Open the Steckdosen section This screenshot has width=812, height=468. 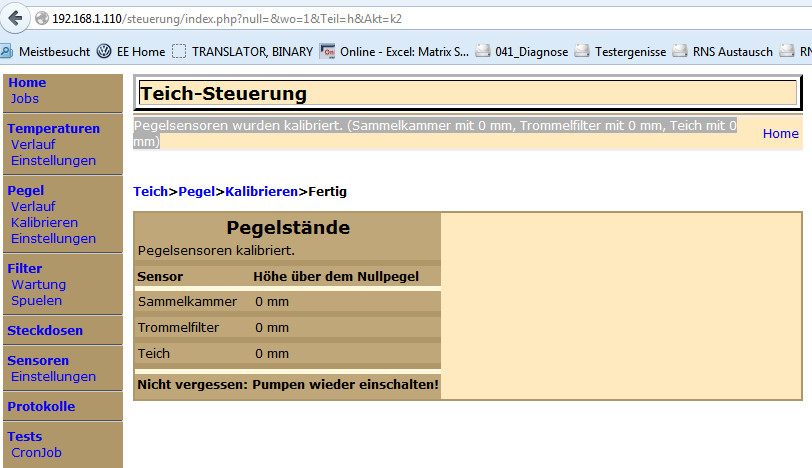pyautogui.click(x=45, y=330)
